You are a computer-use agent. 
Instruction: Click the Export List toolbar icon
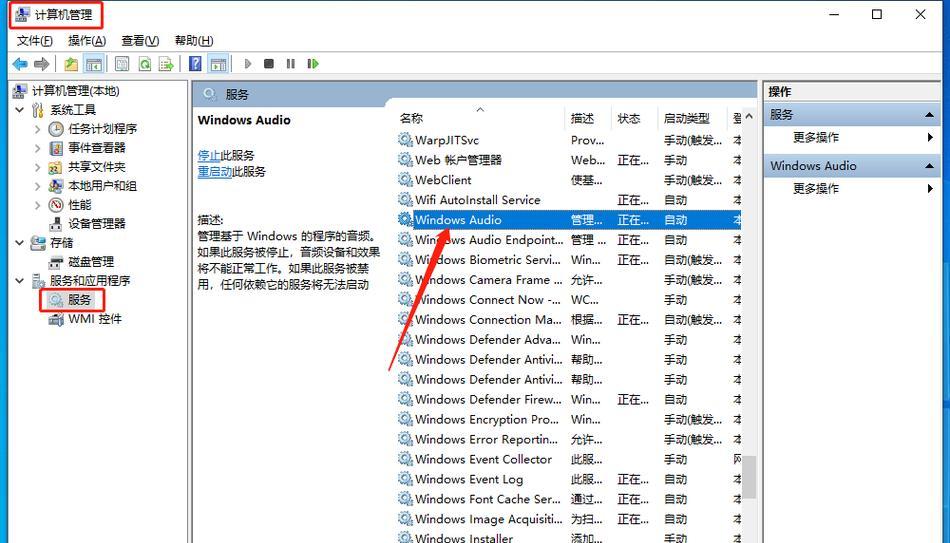[166, 64]
